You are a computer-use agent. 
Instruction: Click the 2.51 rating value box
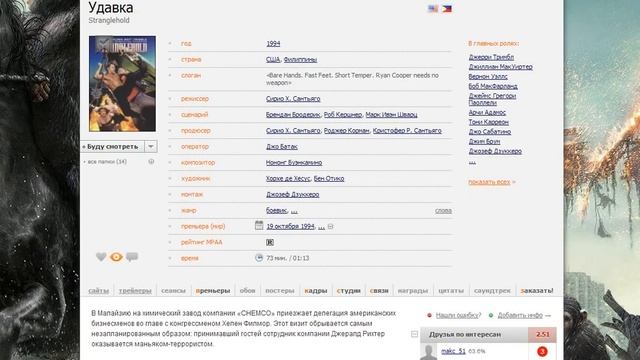(x=542, y=334)
